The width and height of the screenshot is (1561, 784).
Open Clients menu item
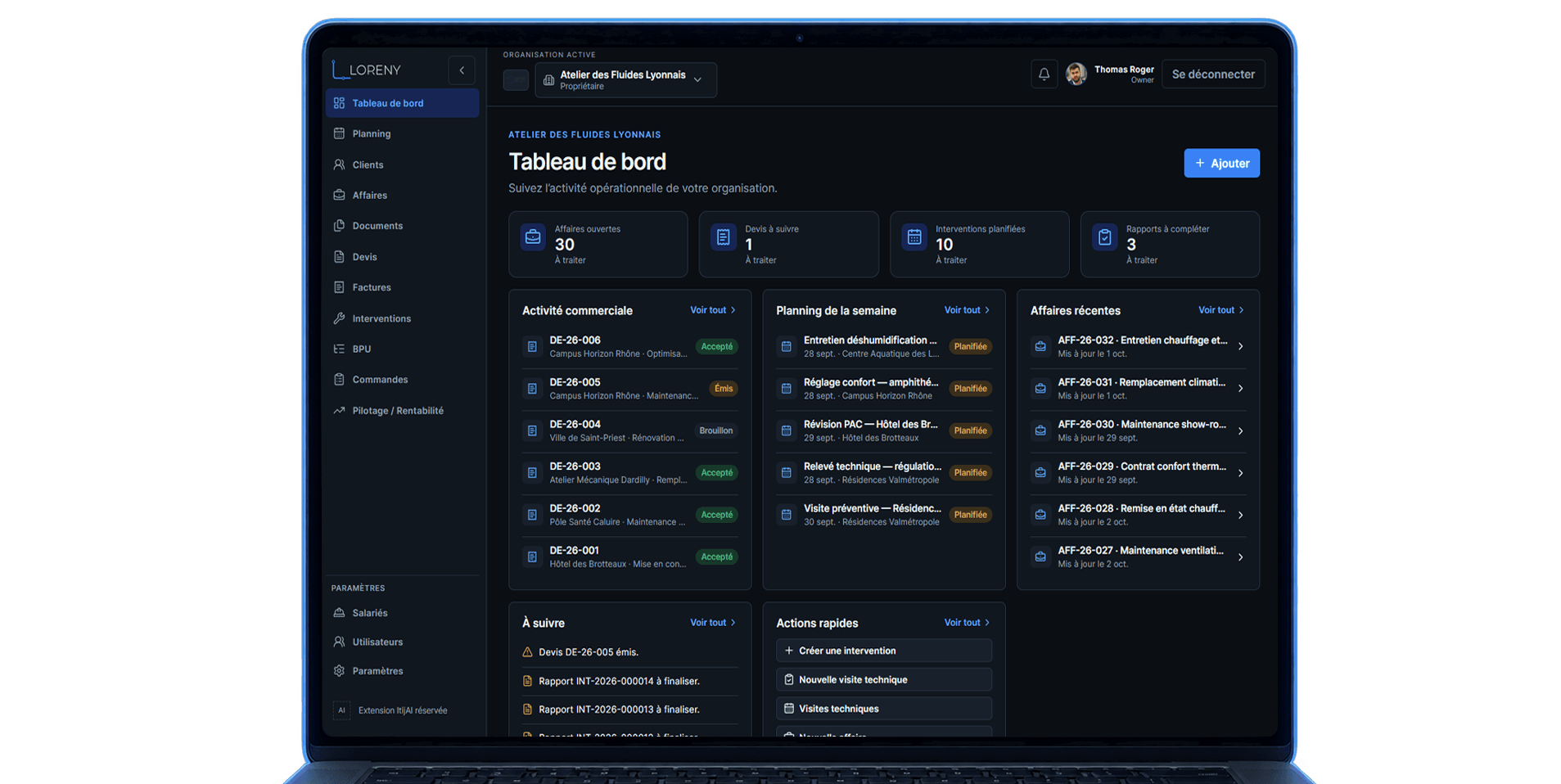[x=402, y=164]
